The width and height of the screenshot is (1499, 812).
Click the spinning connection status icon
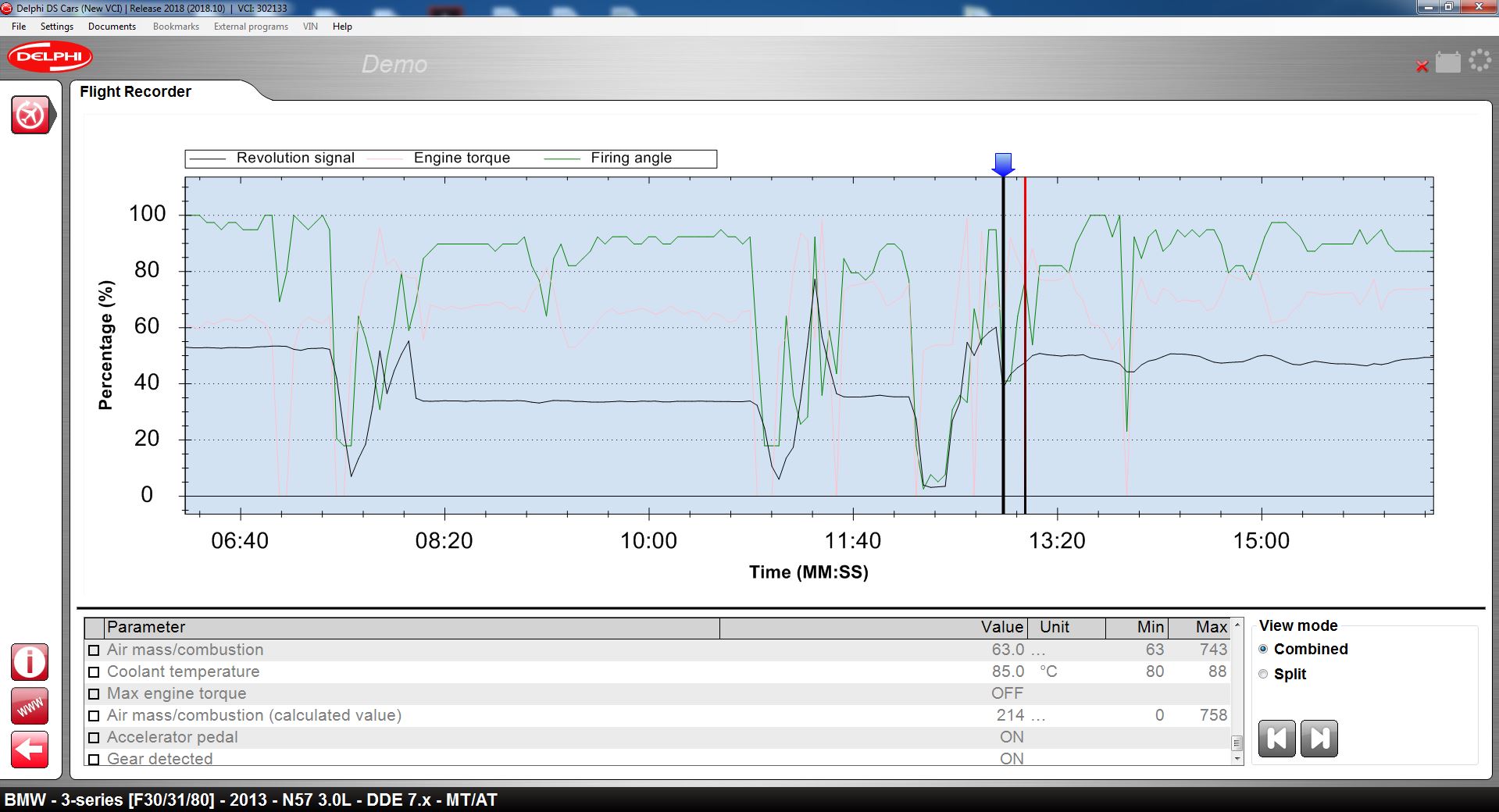(x=1479, y=61)
